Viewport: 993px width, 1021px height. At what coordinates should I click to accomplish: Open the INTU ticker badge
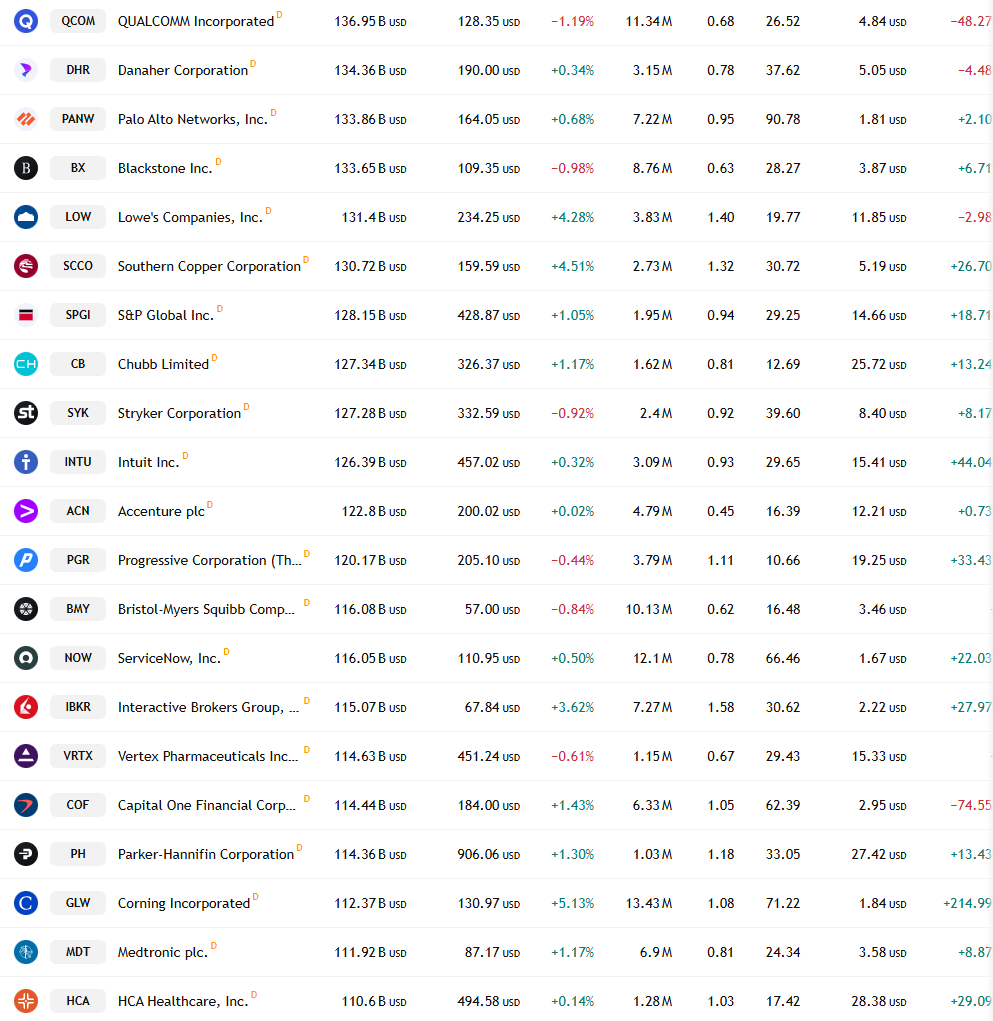point(78,462)
